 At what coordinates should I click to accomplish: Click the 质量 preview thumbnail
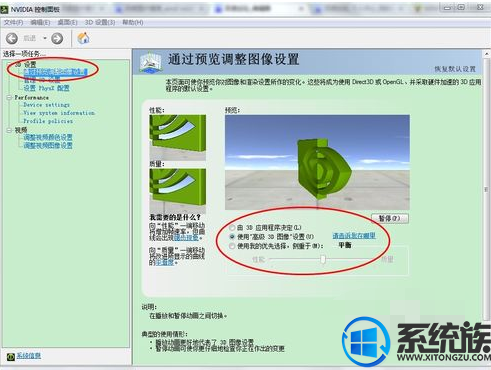(x=177, y=191)
